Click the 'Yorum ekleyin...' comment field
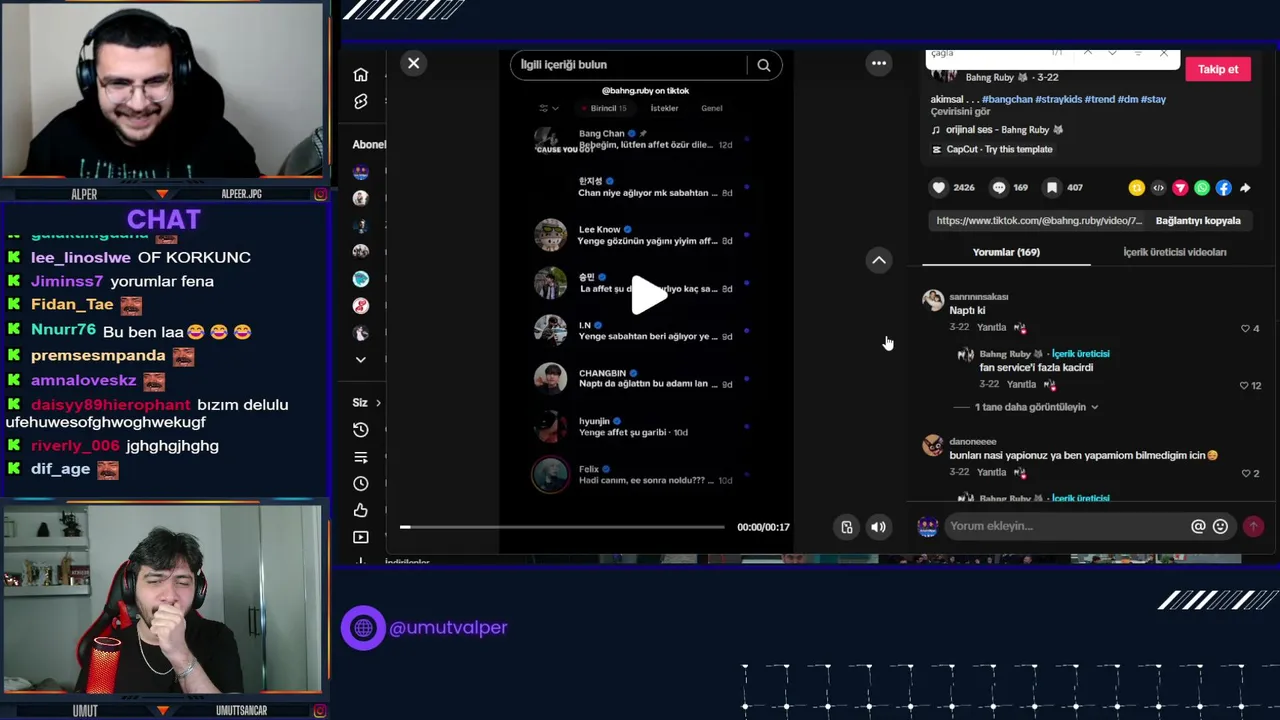This screenshot has height=720, width=1280. [1065, 526]
